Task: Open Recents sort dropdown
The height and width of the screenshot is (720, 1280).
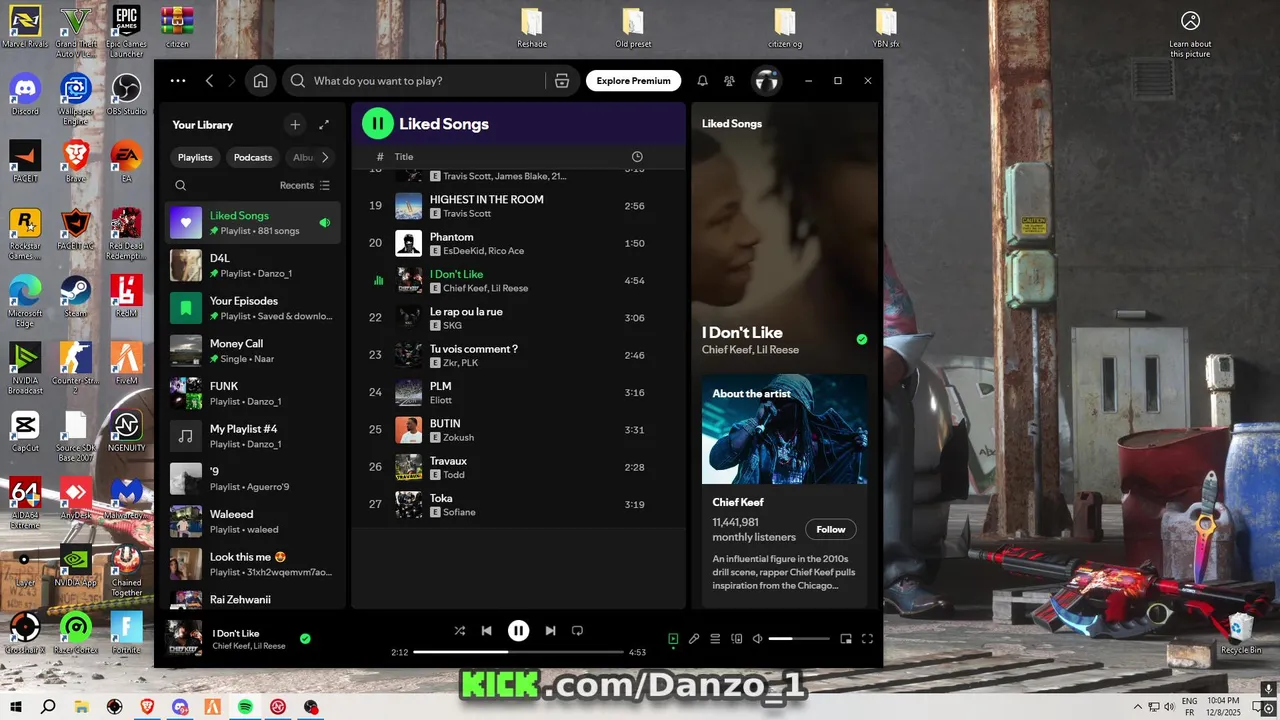Action: (x=305, y=185)
